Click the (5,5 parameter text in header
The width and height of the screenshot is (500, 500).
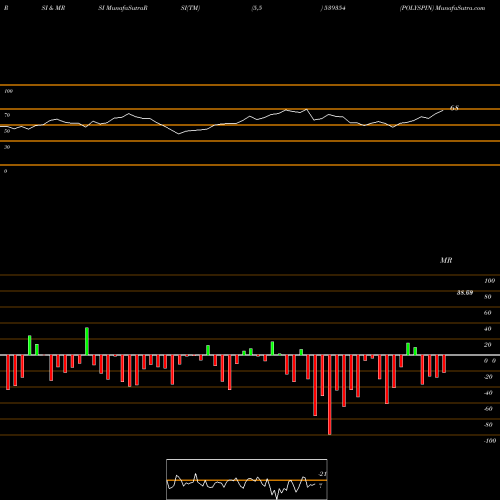pos(257,8)
